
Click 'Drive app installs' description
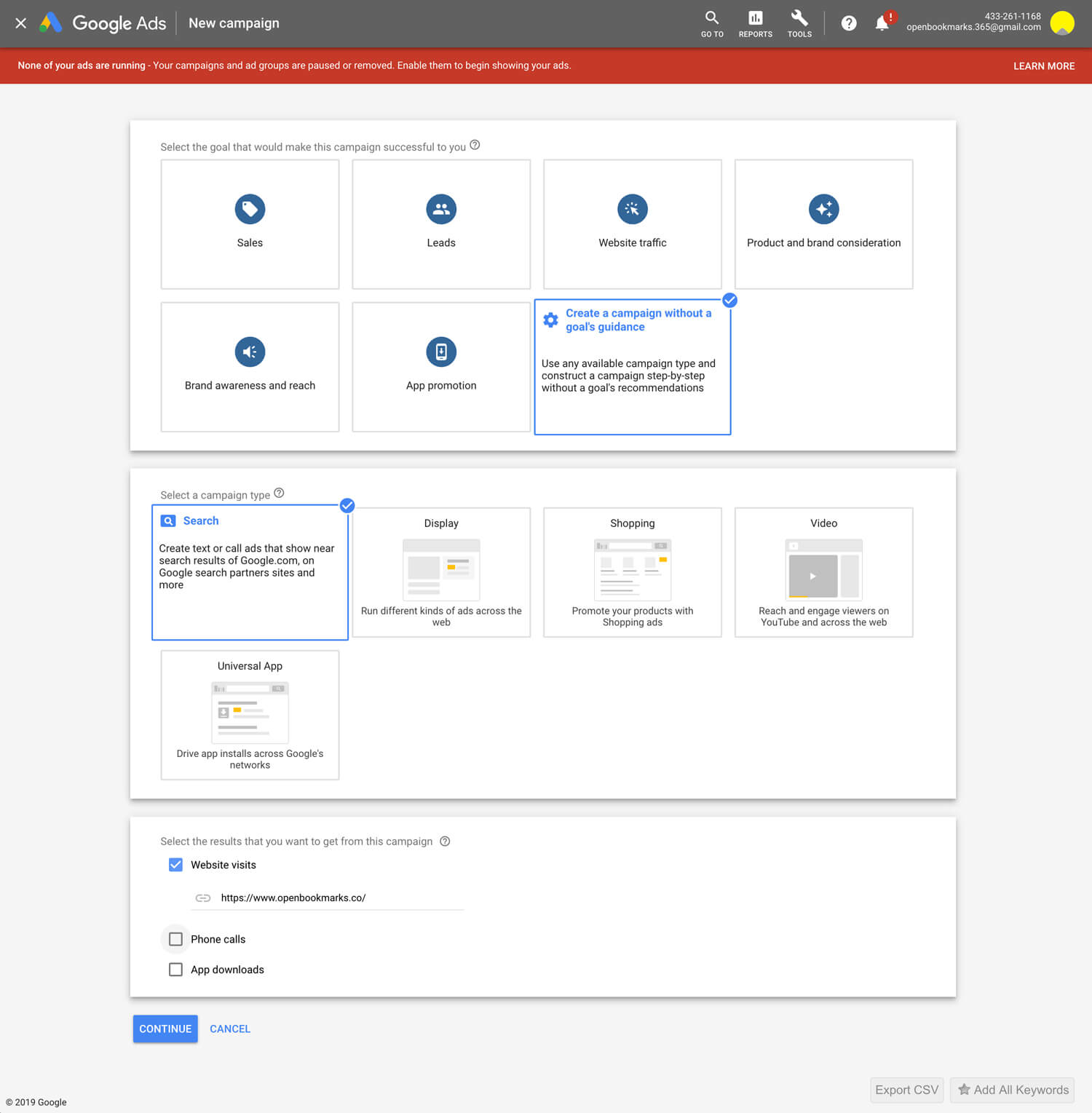(x=250, y=759)
